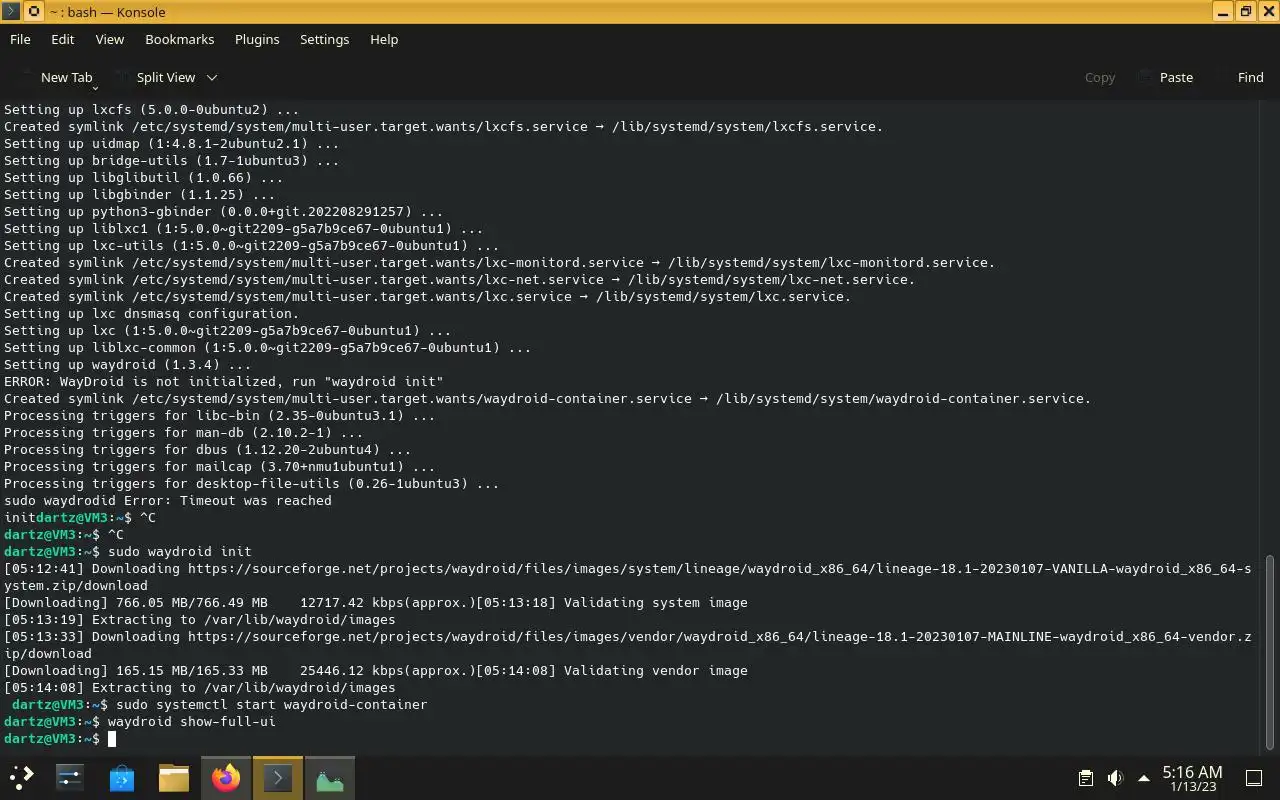Click the New Tab toolbar button
1280x800 pixels.
pos(56,77)
